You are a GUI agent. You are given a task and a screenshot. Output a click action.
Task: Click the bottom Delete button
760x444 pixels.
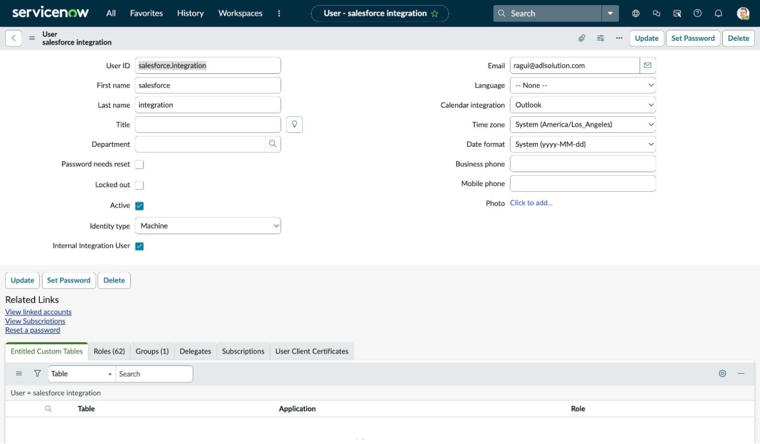[114, 281]
